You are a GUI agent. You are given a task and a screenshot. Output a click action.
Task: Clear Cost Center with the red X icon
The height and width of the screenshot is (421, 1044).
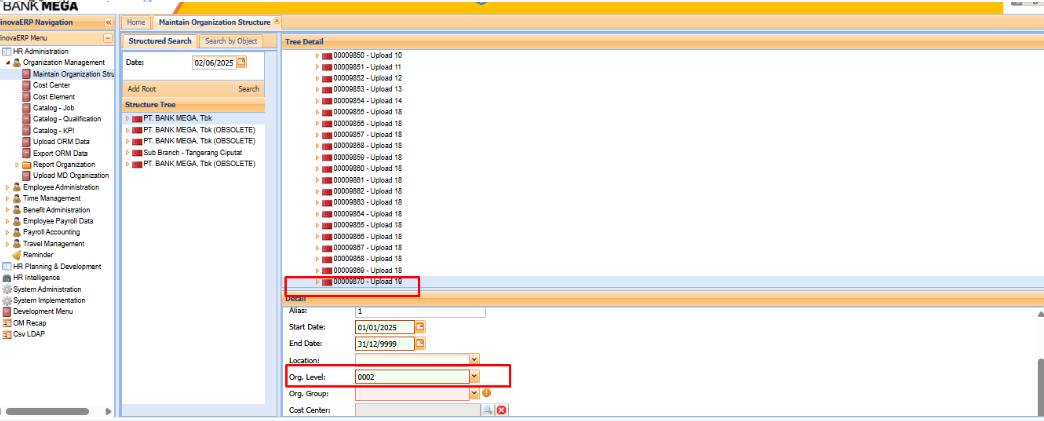501,410
